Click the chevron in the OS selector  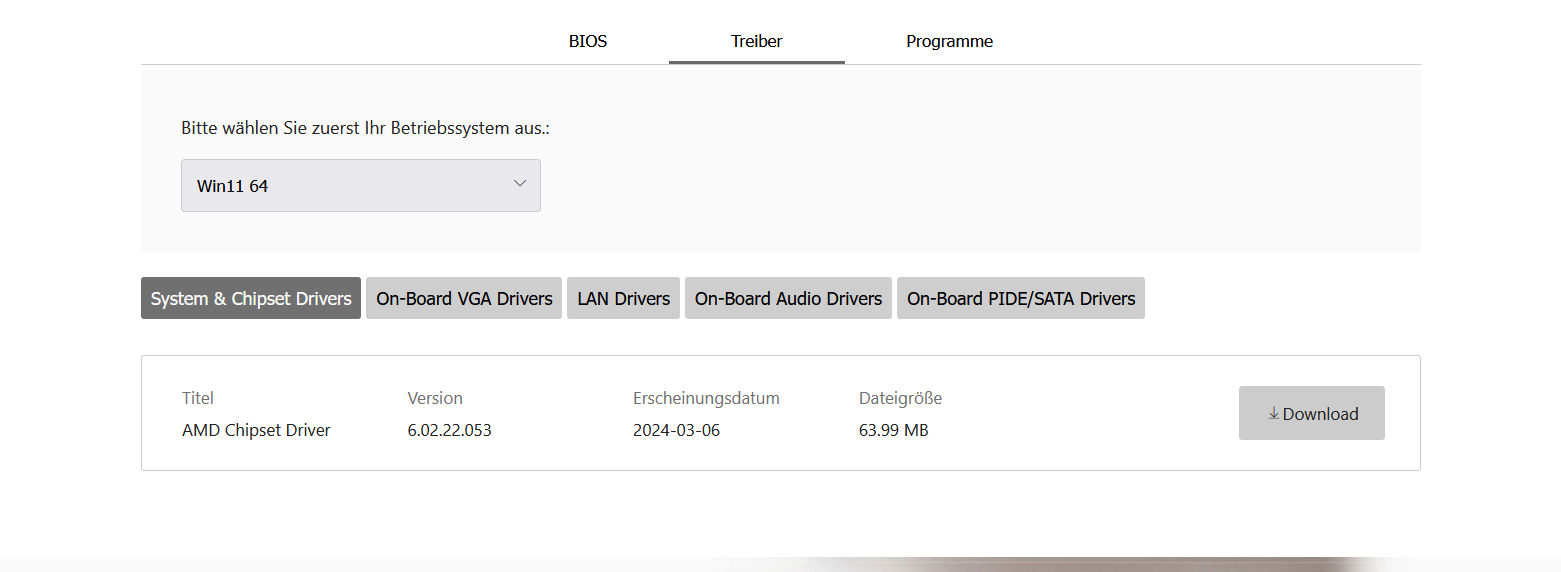(x=520, y=184)
